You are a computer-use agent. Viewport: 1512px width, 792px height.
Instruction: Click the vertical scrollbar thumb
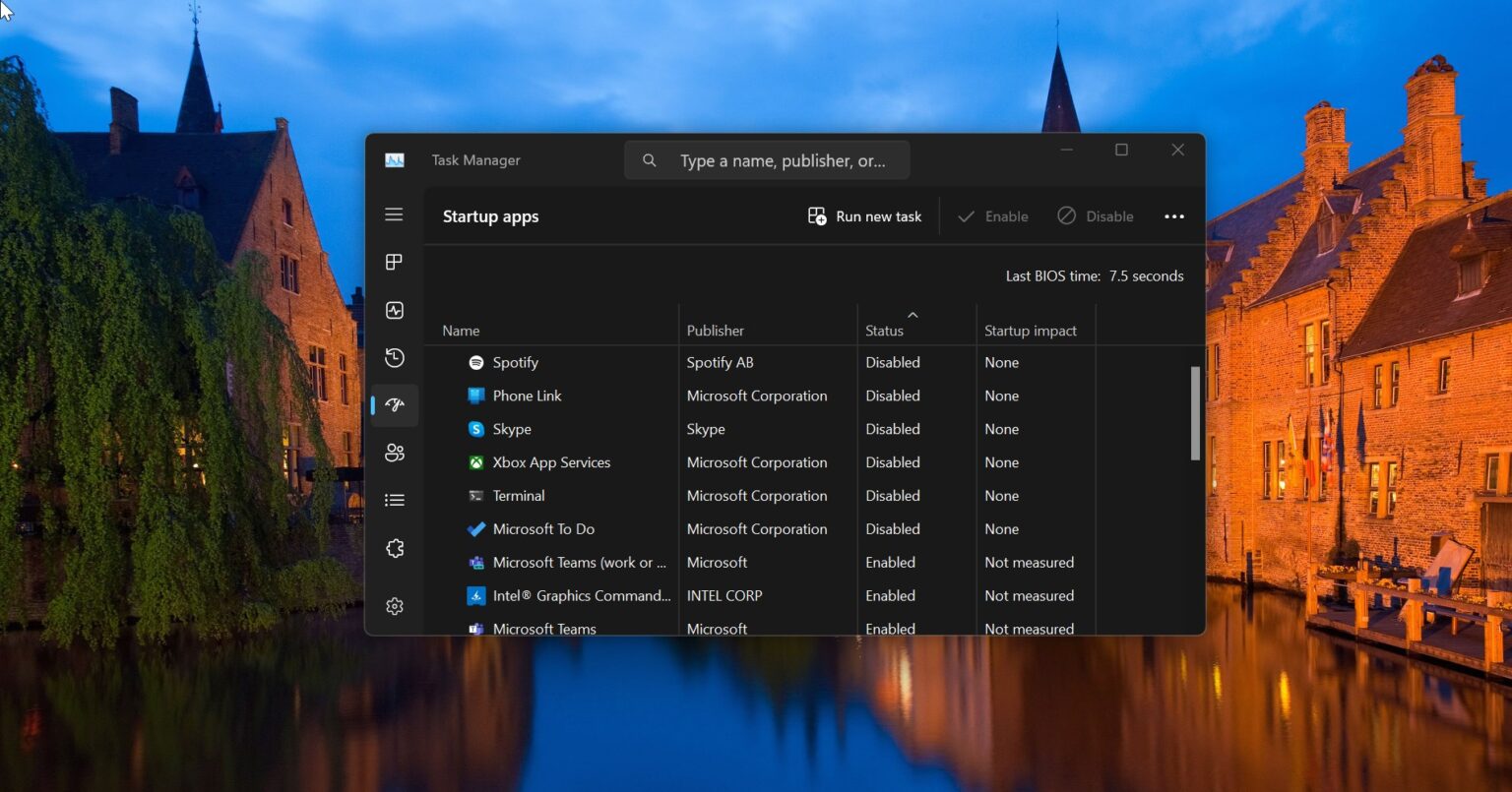(x=1194, y=413)
